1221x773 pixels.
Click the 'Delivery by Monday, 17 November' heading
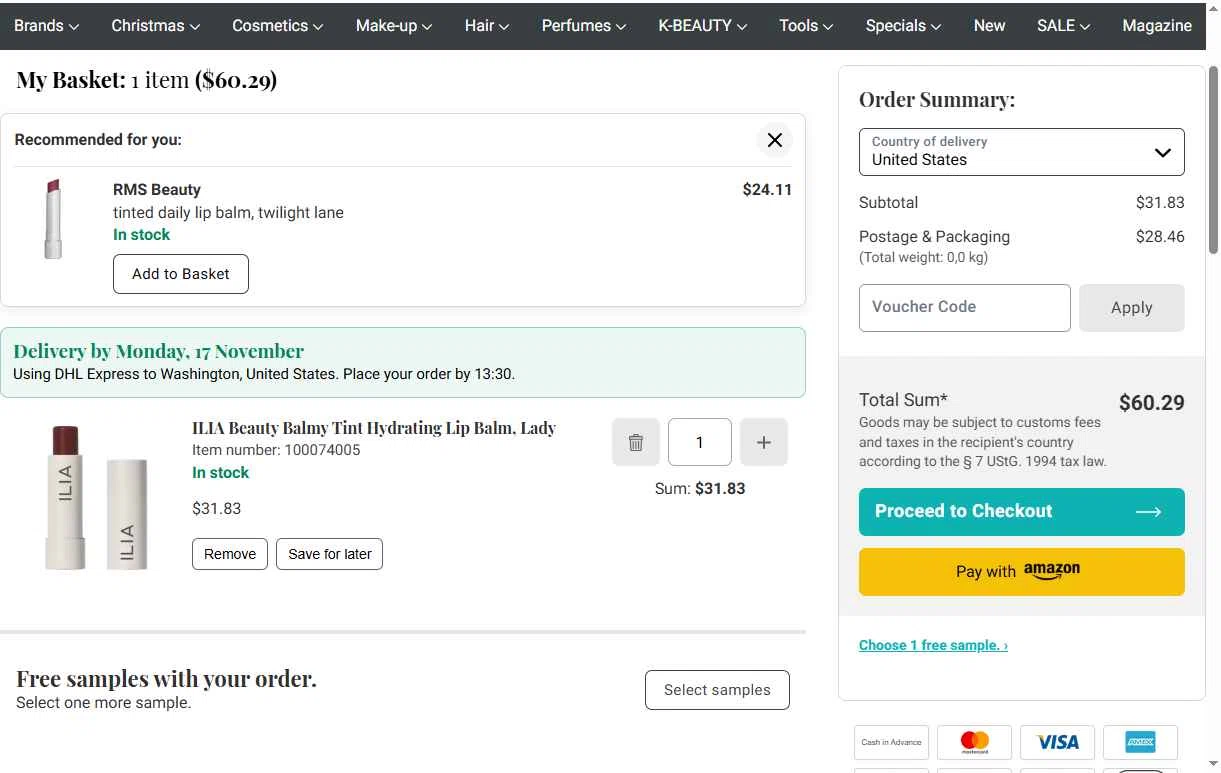click(159, 351)
